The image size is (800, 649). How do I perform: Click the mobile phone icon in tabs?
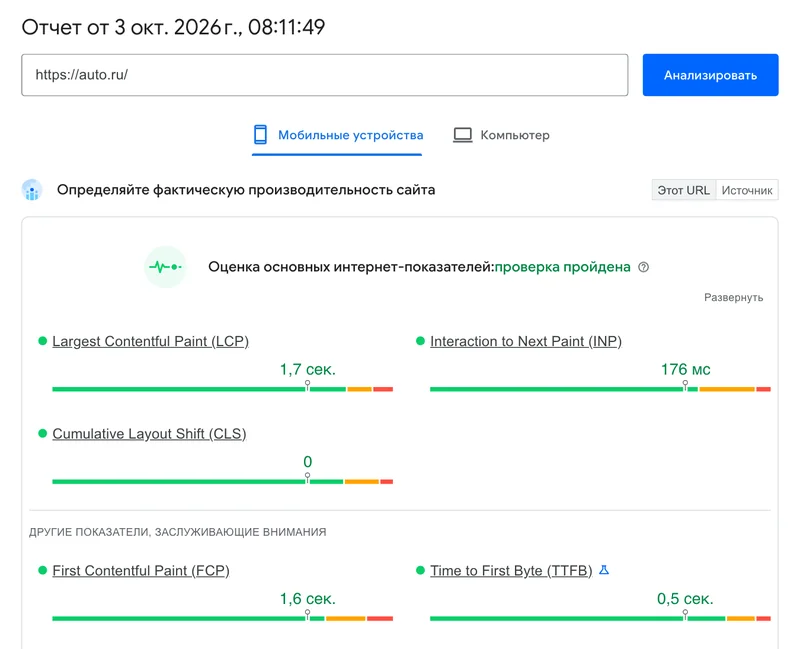coord(260,135)
